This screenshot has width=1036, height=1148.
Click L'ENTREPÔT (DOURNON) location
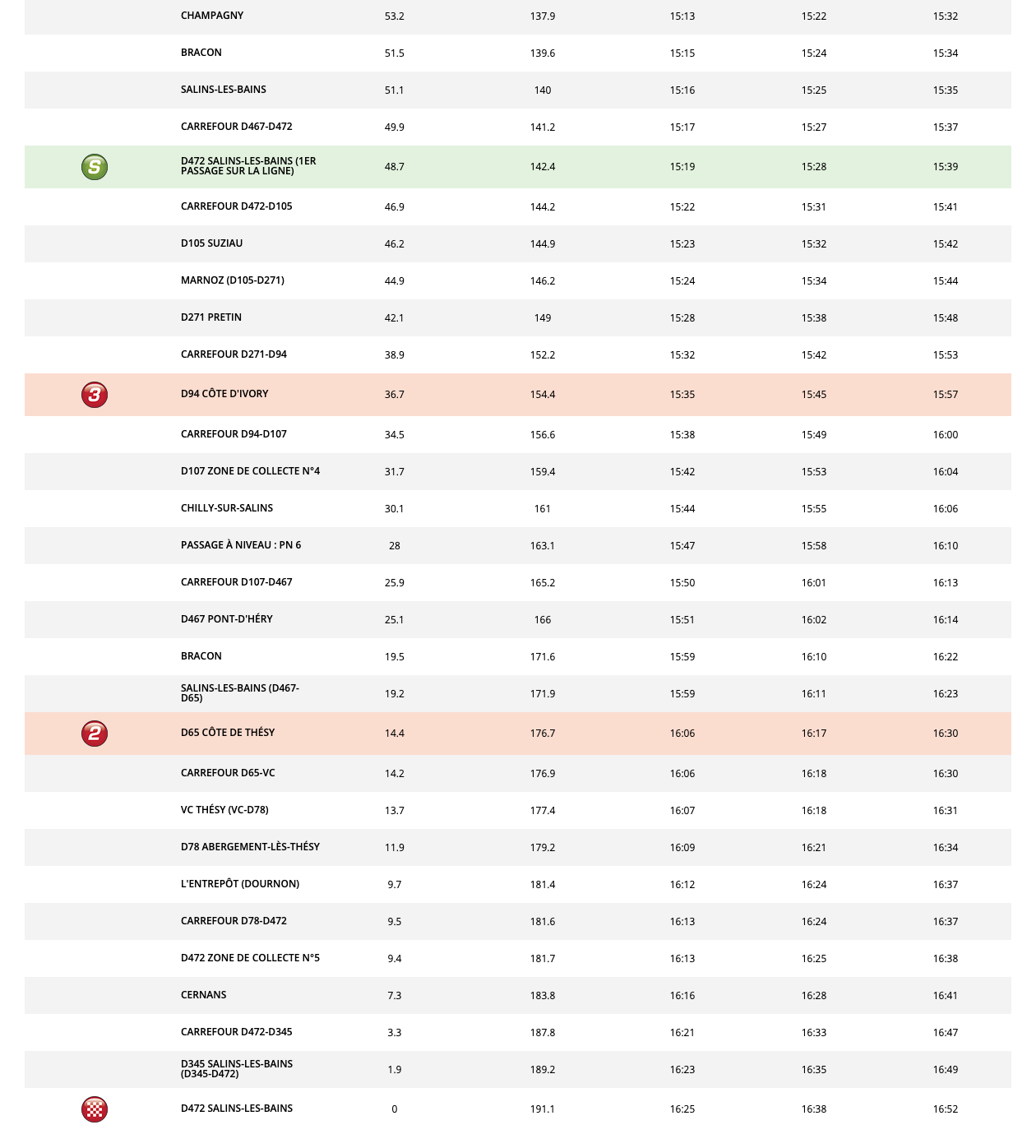240,884
